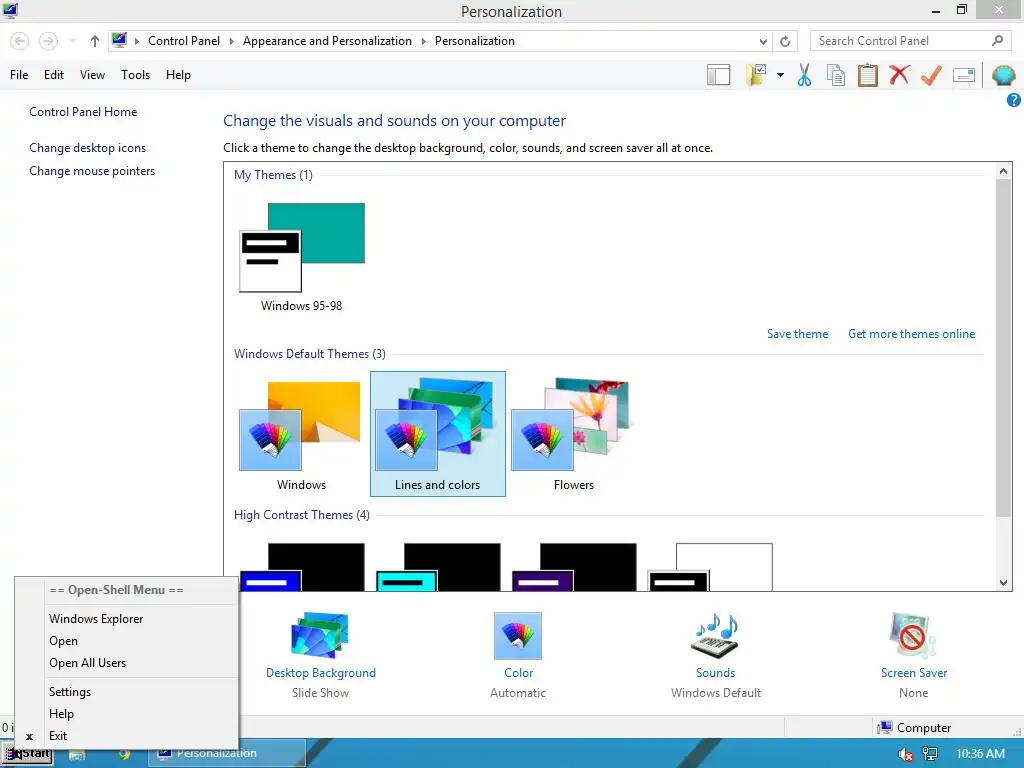The width and height of the screenshot is (1024, 768).
Task: Click the muted volume tray icon
Action: point(905,754)
